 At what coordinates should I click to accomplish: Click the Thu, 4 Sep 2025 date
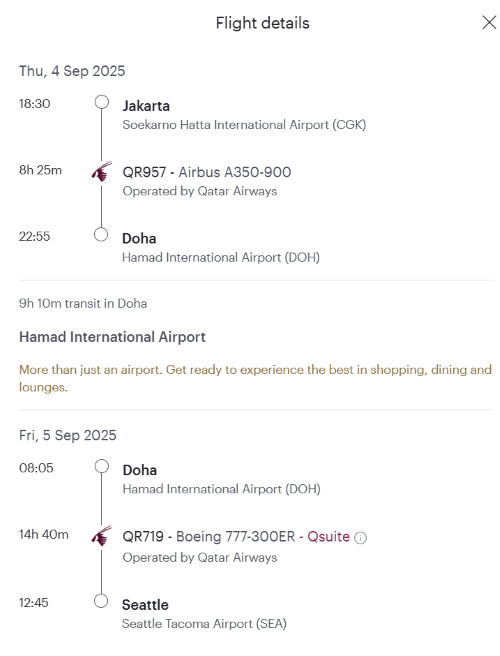pyautogui.click(x=72, y=71)
